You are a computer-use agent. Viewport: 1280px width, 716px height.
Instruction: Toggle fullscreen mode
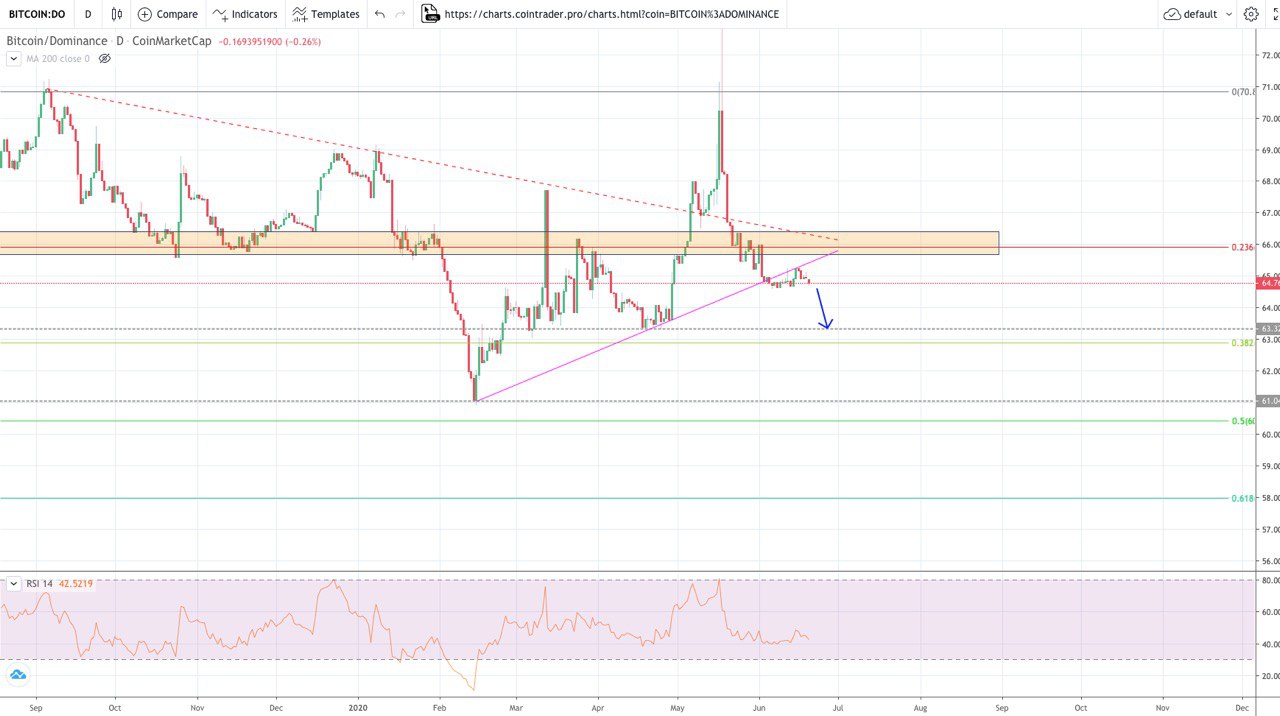pos(1274,14)
